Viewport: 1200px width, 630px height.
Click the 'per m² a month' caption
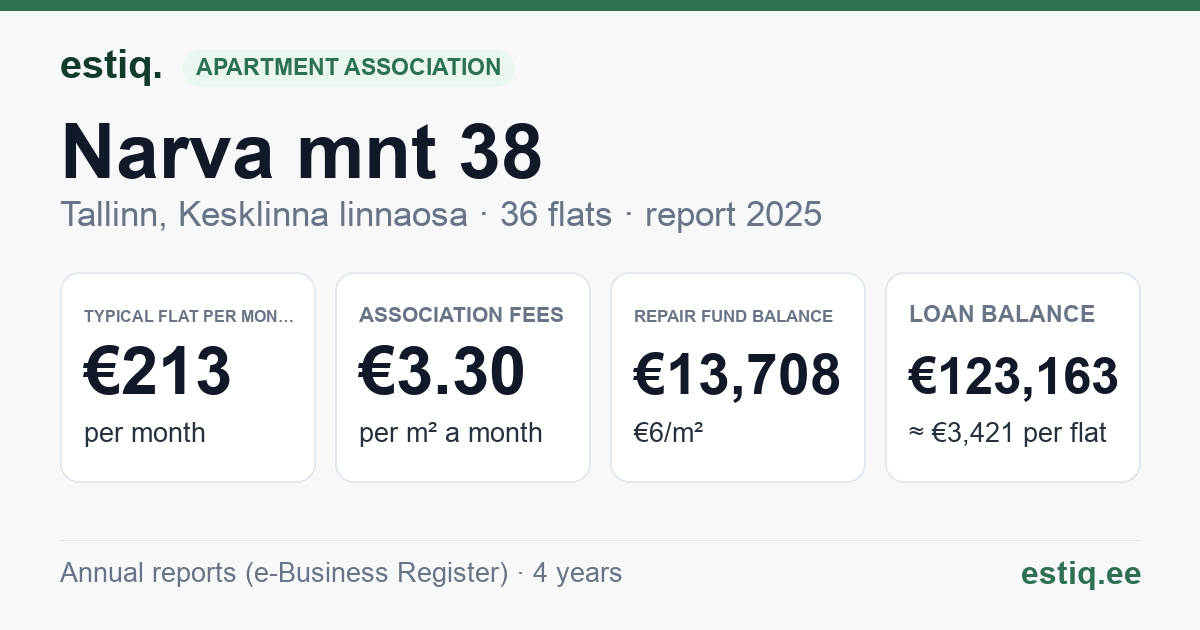450,433
